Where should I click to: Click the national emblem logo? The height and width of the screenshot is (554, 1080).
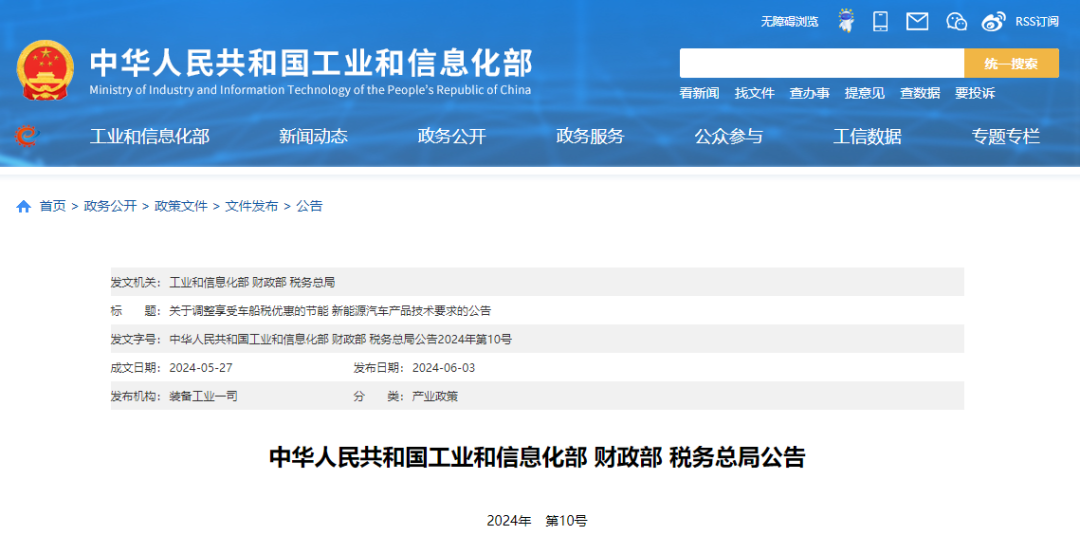tap(45, 69)
